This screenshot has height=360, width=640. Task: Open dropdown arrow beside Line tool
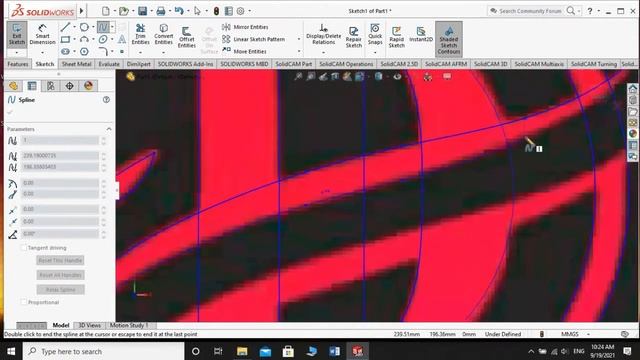click(74, 27)
